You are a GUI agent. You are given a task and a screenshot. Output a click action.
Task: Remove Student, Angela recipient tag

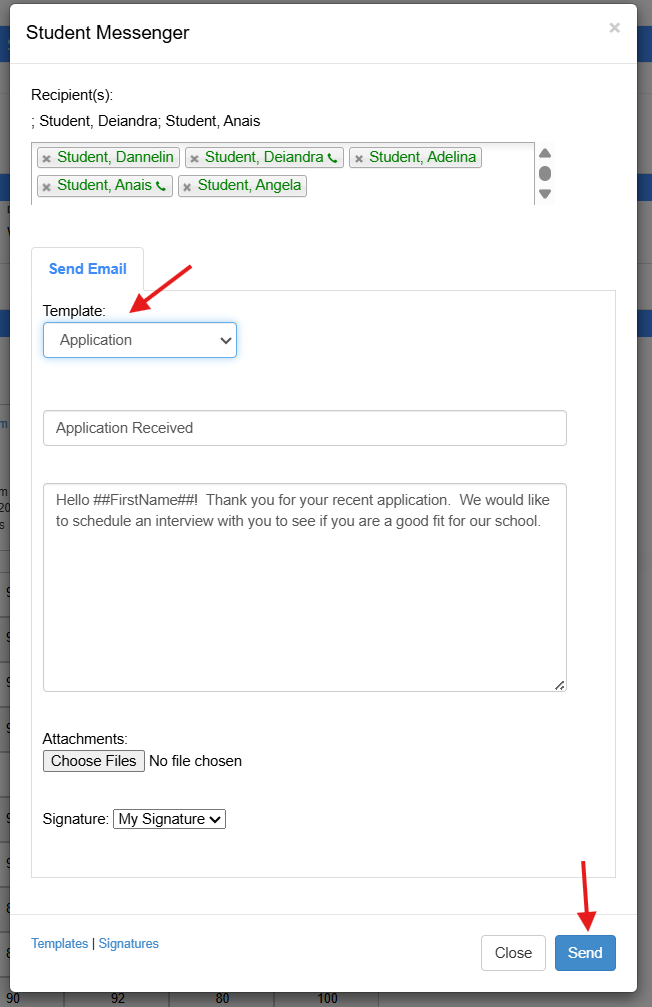187,187
